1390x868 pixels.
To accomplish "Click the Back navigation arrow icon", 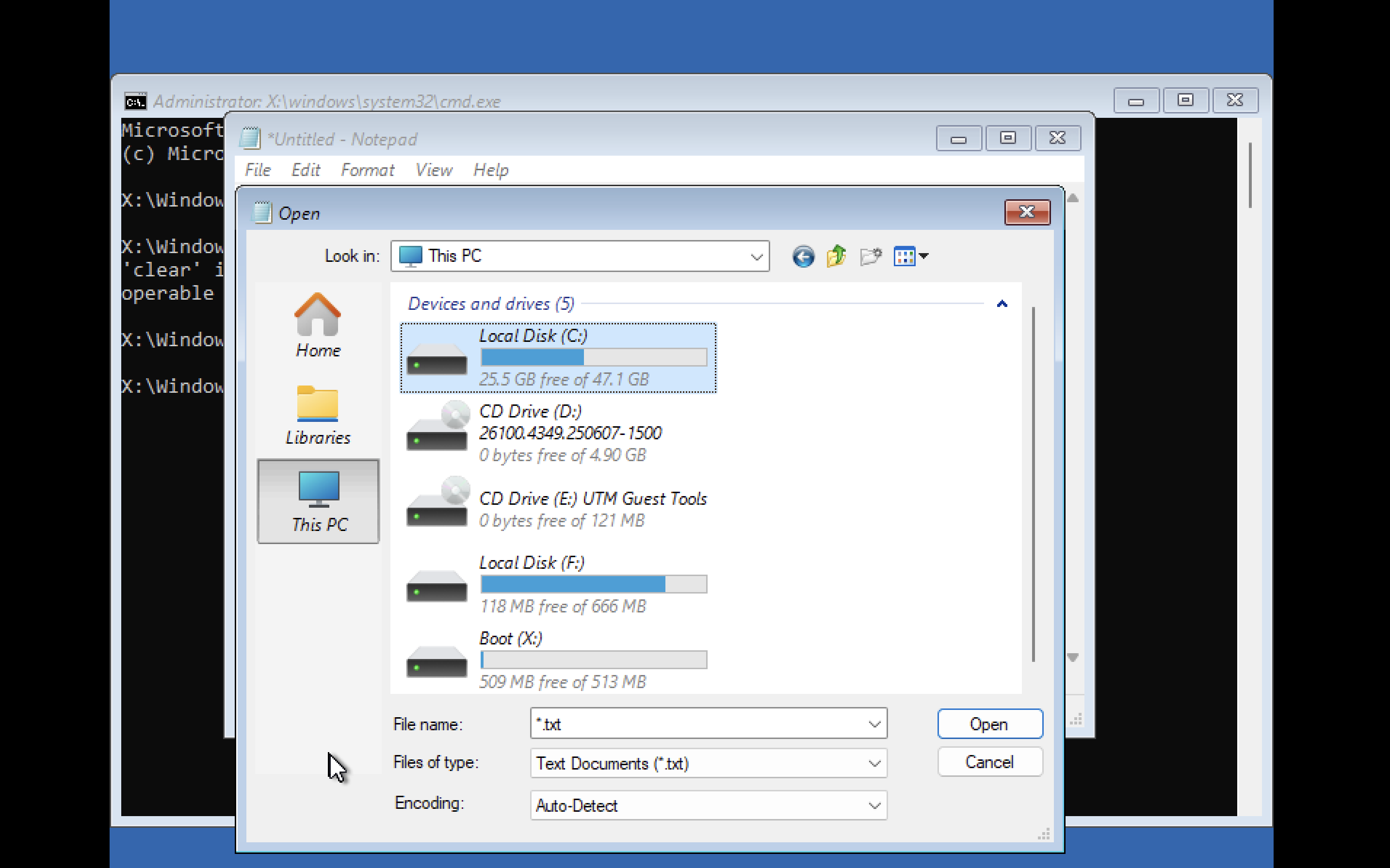I will tap(803, 256).
